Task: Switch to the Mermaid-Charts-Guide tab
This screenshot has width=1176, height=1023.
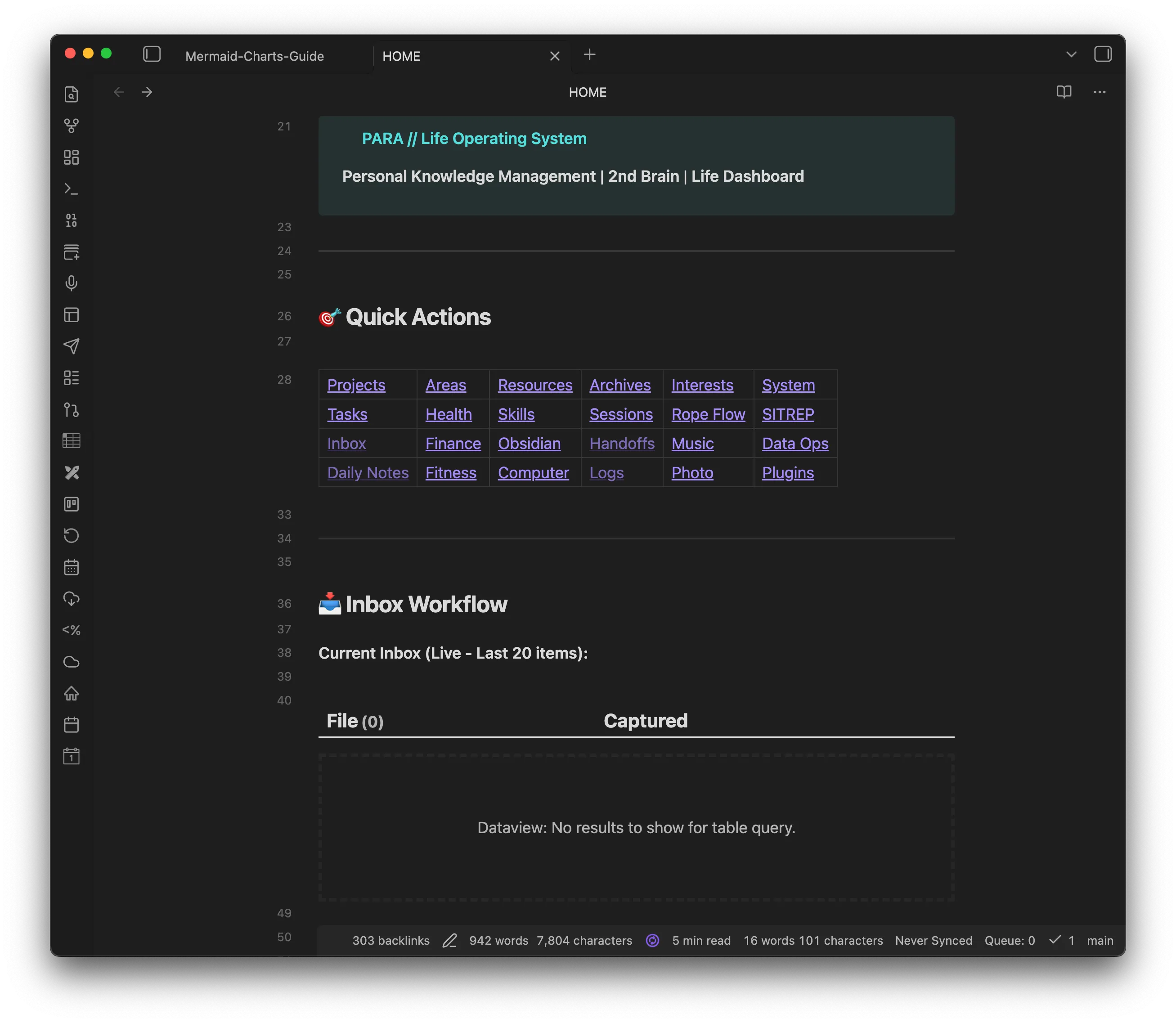Action: coord(255,56)
